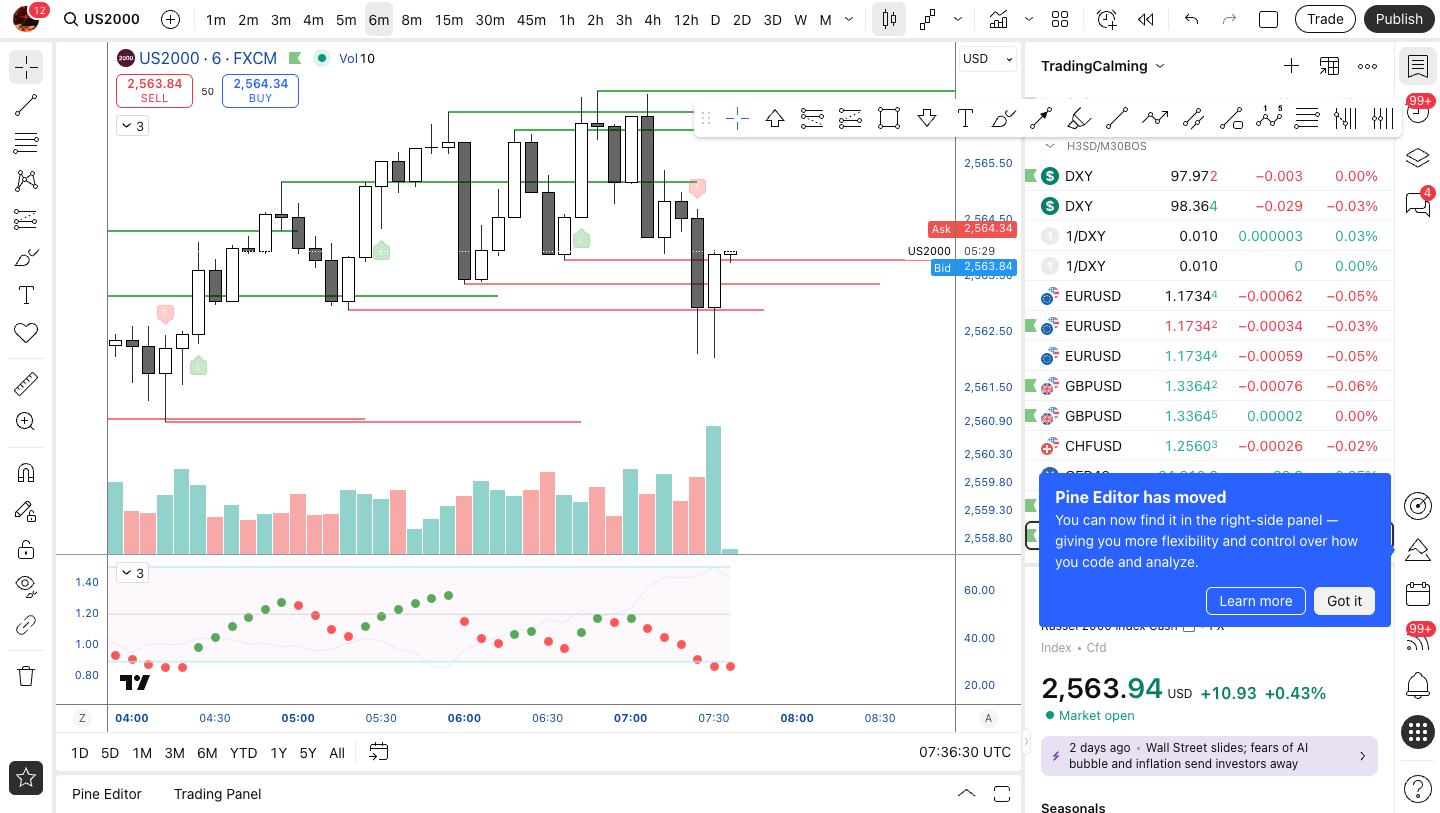1440x813 pixels.
Task: Expand the TradingCalming watchlist dropdown
Action: pos(1103,66)
